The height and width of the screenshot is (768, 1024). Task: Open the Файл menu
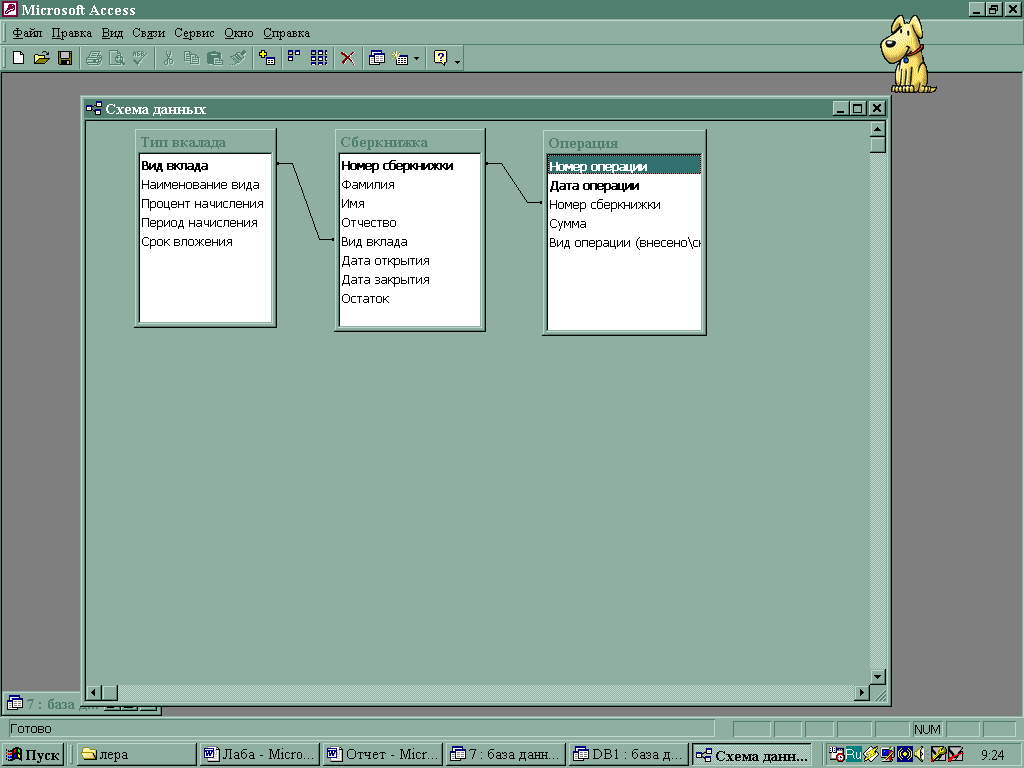[x=27, y=33]
